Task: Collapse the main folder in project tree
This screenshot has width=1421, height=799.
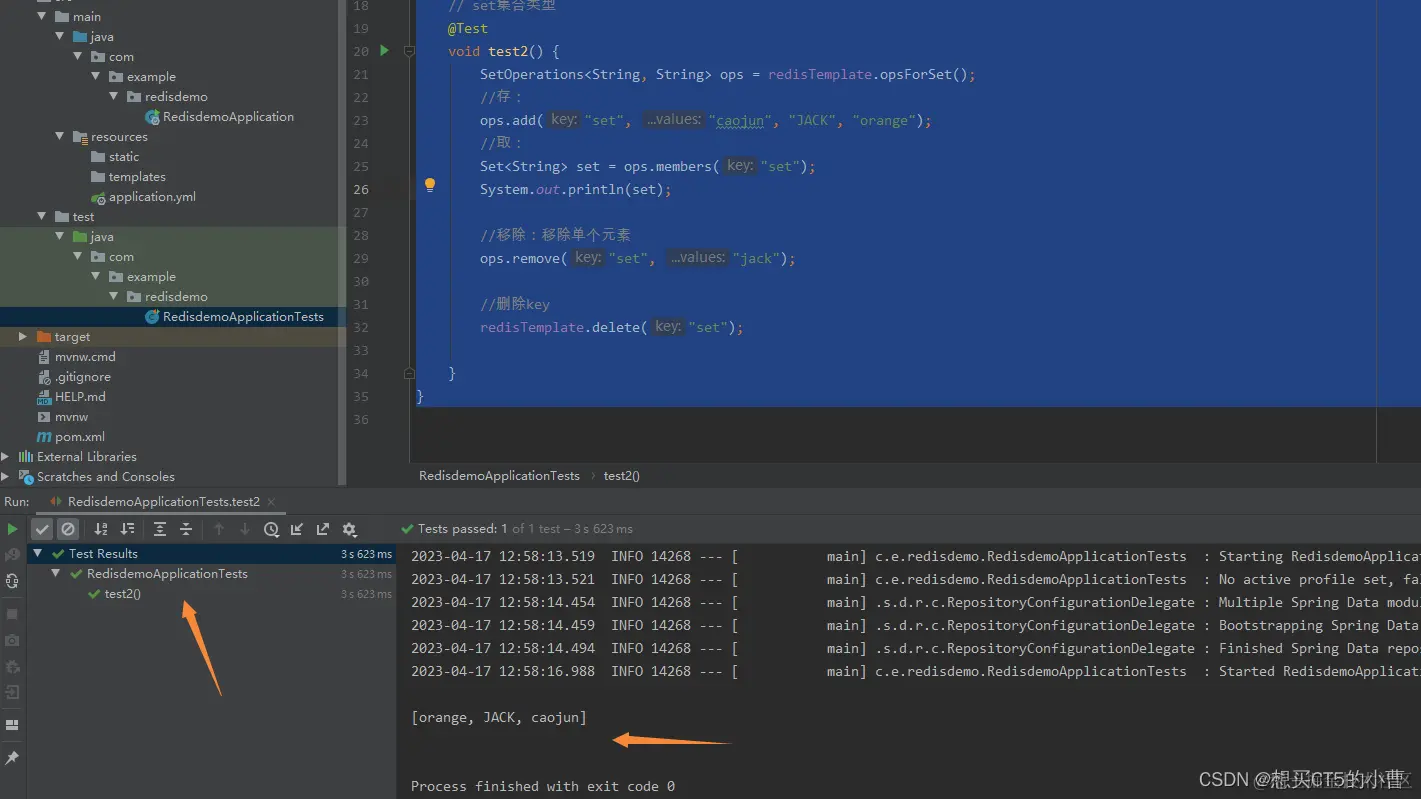Action: coord(41,16)
